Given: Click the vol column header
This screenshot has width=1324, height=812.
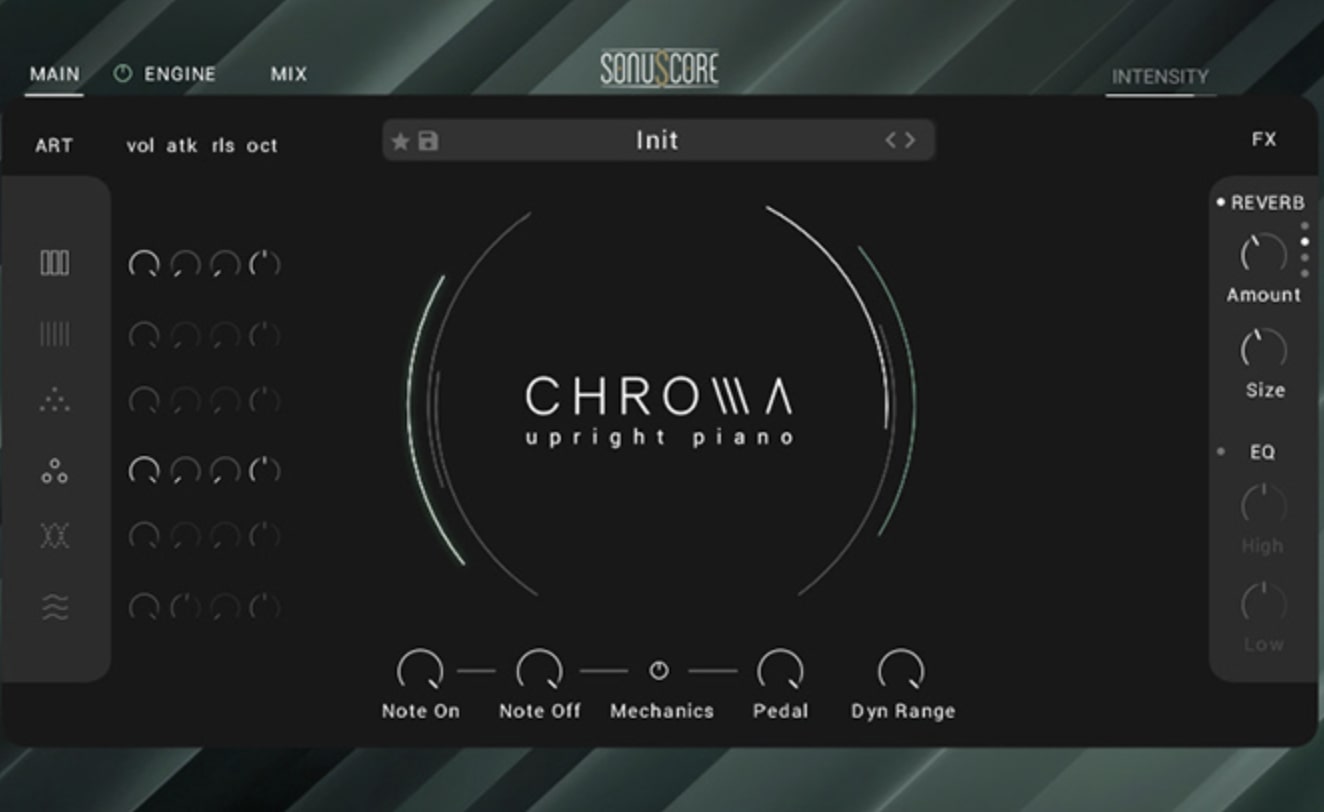Looking at the screenshot, I should tap(140, 146).
